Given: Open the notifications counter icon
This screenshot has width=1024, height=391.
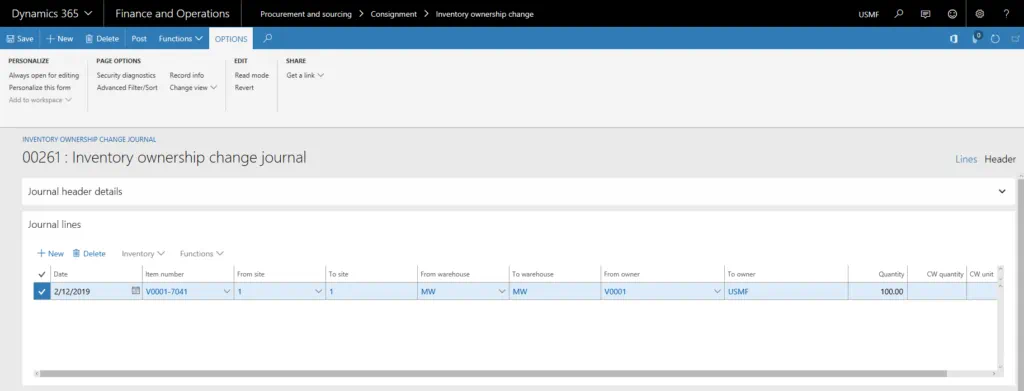Looking at the screenshot, I should pyautogui.click(x=977, y=38).
